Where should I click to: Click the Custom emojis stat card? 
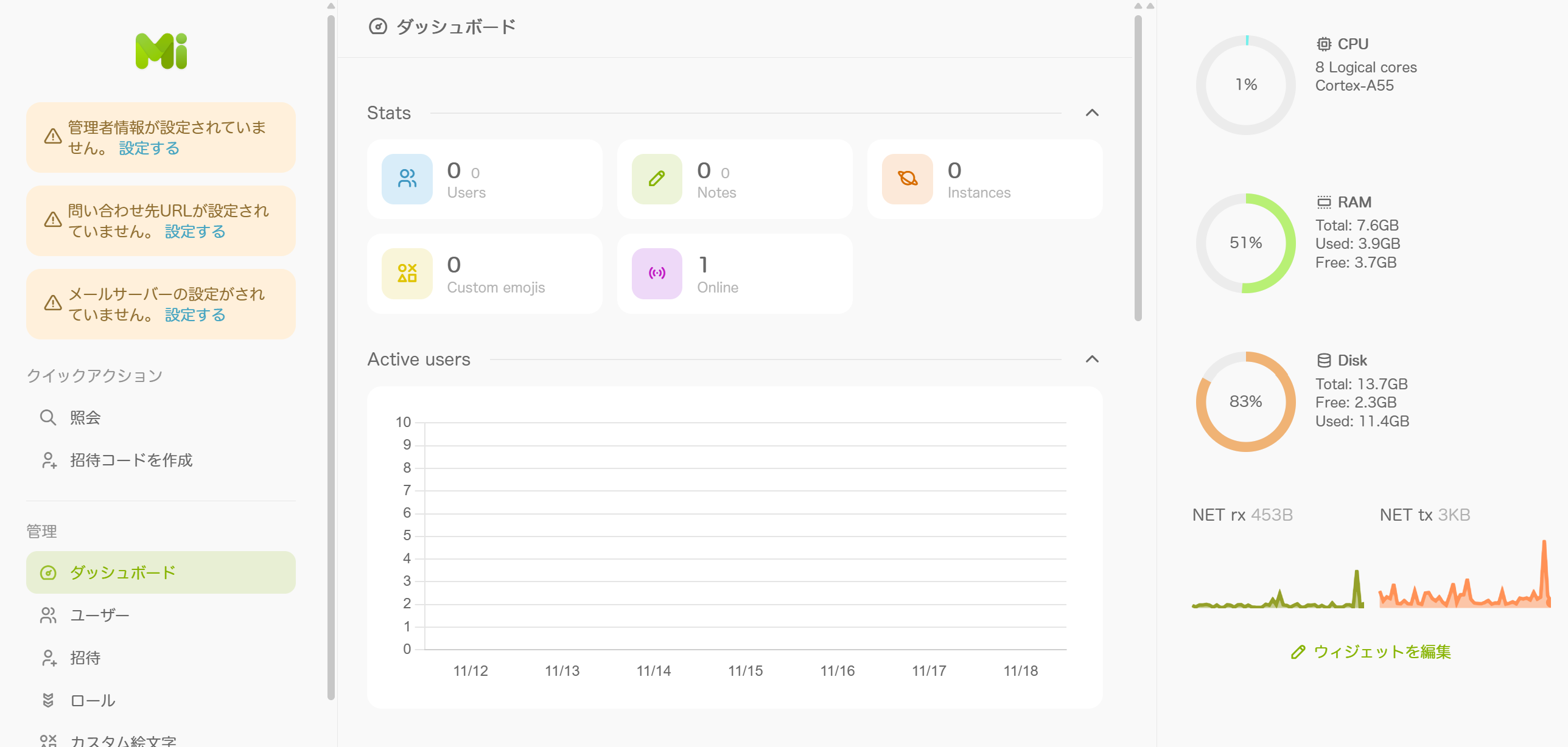click(485, 273)
